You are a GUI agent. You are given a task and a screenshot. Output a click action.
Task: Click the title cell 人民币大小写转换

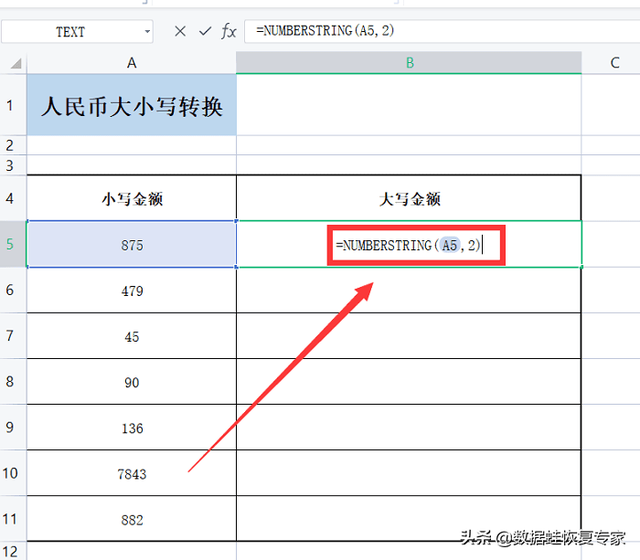coord(131,105)
